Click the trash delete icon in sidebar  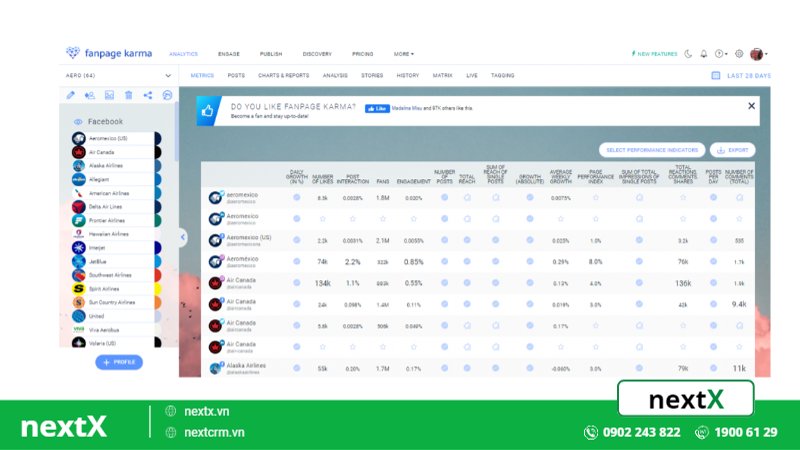129,95
